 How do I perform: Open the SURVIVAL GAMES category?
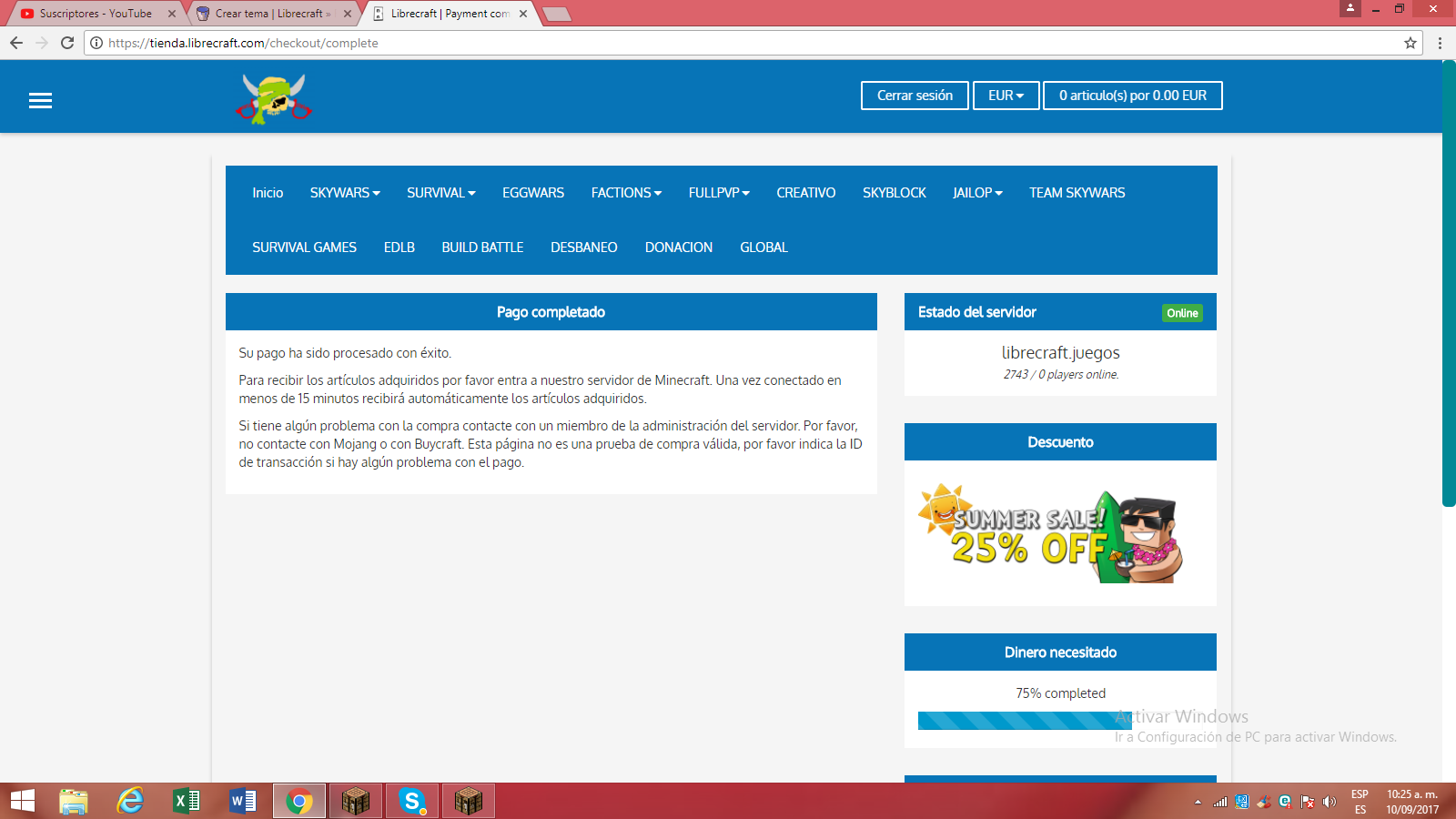point(304,248)
